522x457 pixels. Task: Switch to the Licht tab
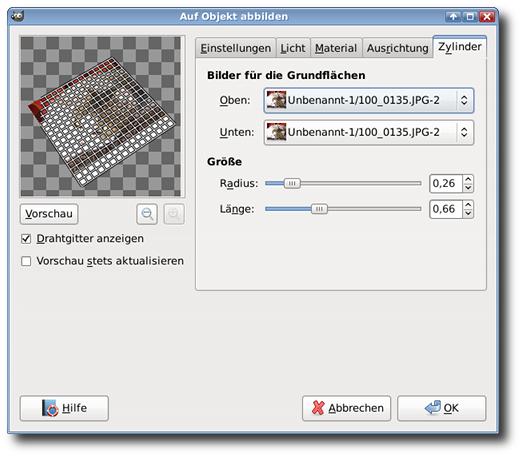(293, 48)
